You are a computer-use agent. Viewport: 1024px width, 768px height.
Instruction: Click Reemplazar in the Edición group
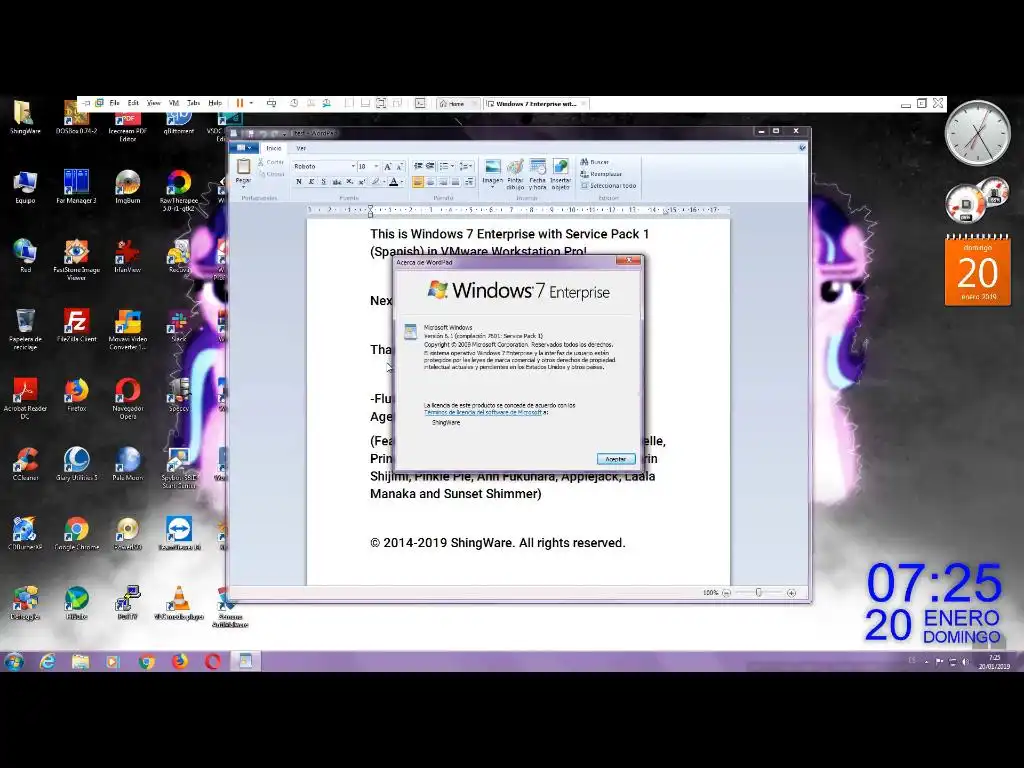[x=601, y=174]
